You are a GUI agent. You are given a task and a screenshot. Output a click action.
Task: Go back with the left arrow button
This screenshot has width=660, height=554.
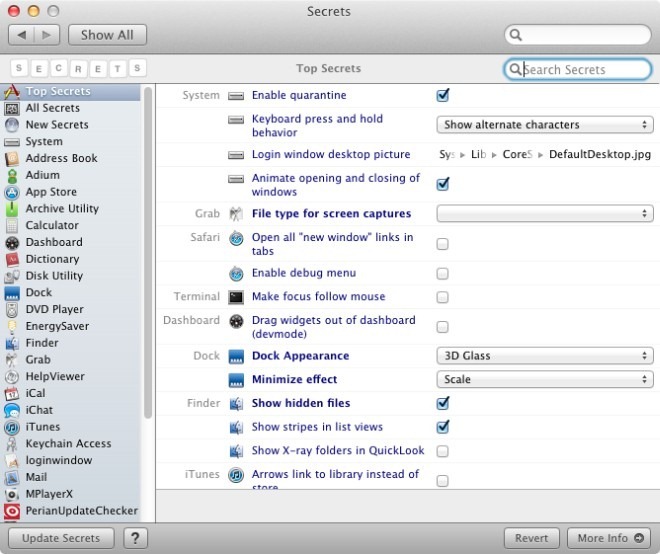(x=21, y=35)
